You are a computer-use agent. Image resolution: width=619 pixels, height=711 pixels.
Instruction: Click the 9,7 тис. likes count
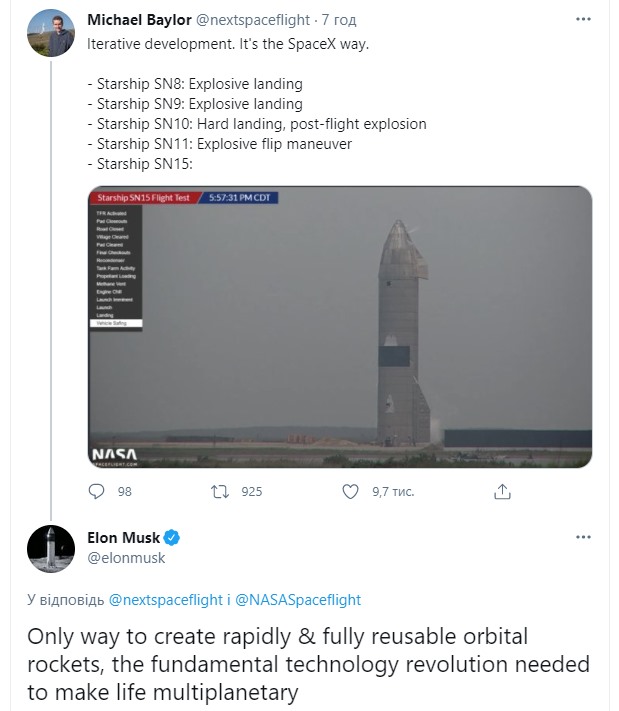[x=393, y=492]
